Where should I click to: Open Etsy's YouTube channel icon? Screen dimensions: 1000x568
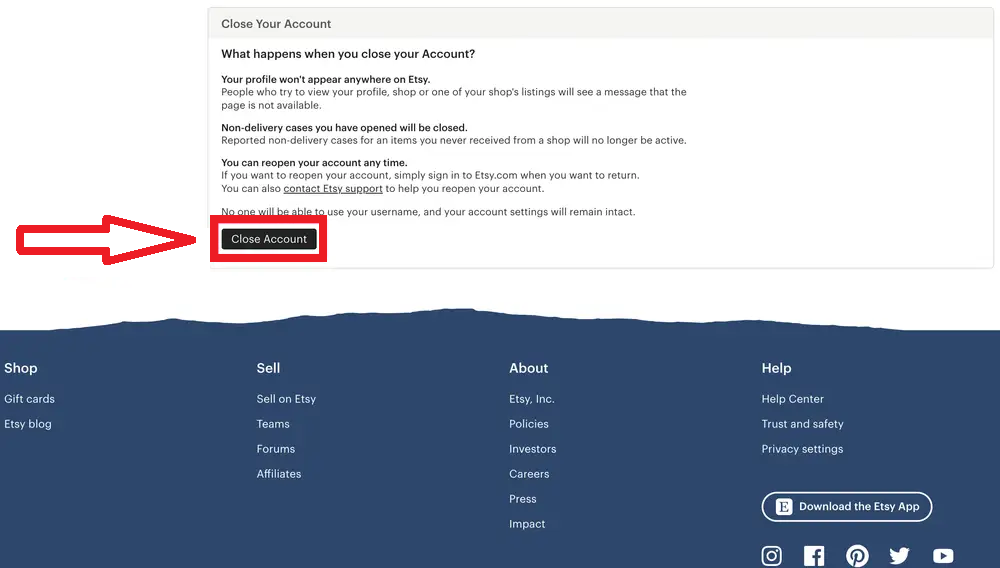943,556
